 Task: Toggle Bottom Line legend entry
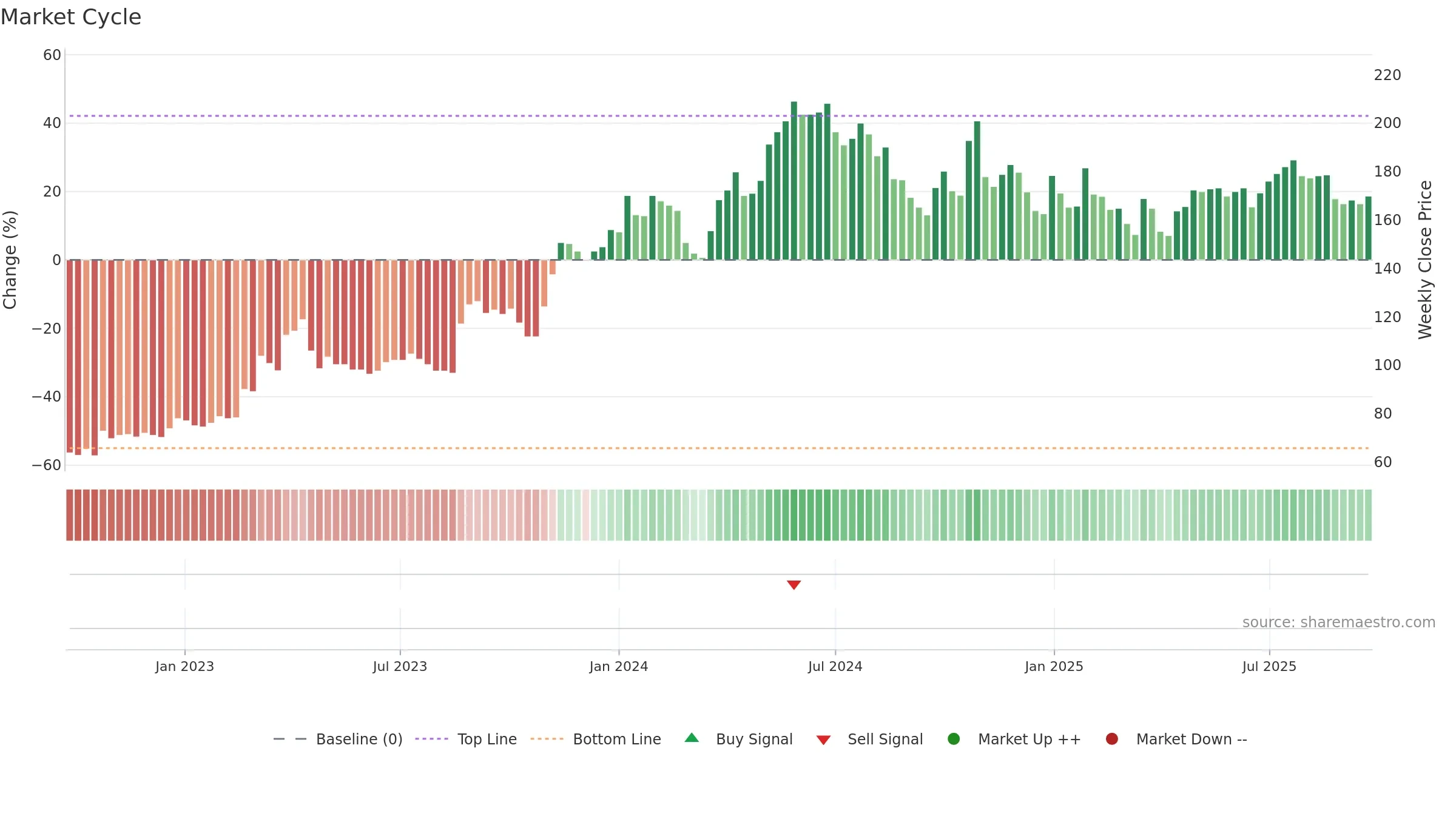pos(596,739)
